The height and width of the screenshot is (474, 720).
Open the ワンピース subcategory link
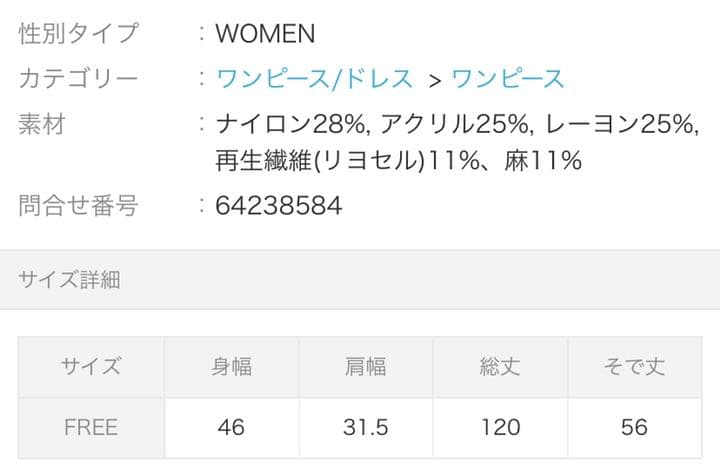click(508, 79)
